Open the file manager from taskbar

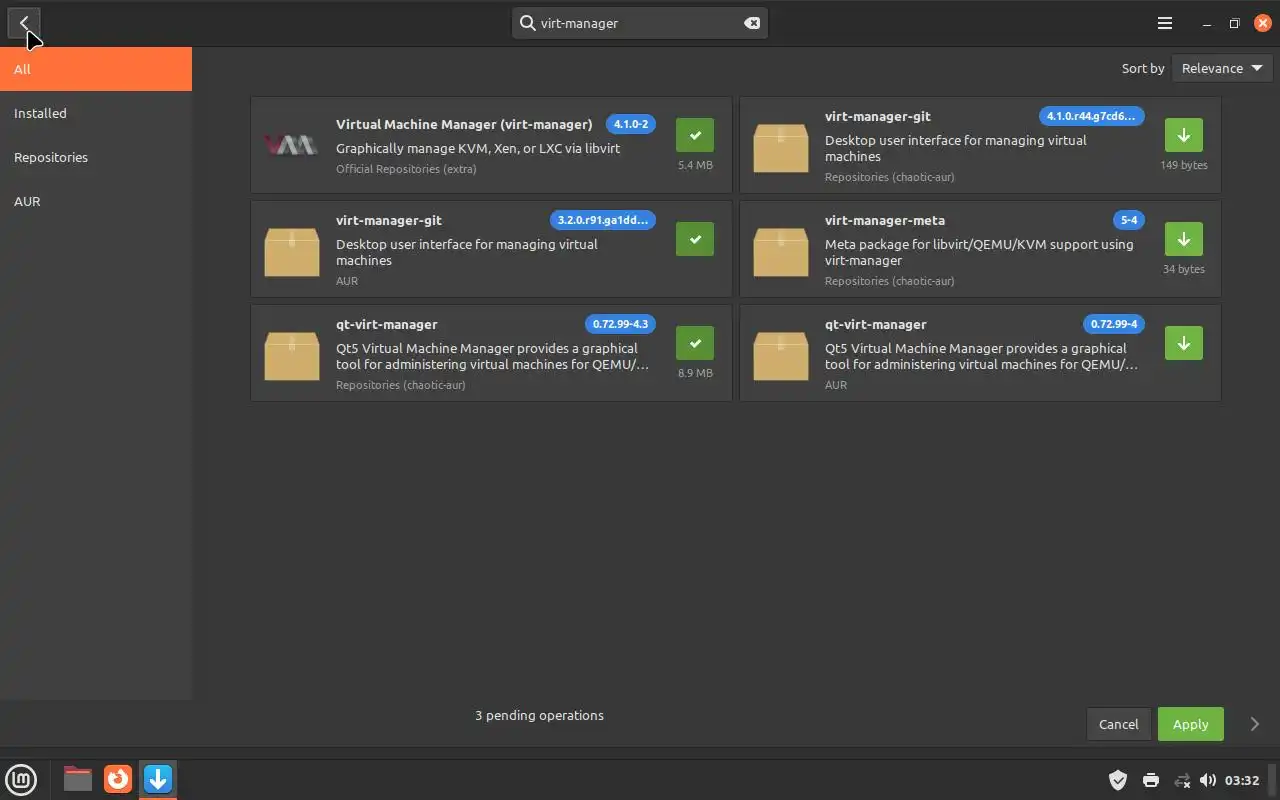tap(77, 778)
